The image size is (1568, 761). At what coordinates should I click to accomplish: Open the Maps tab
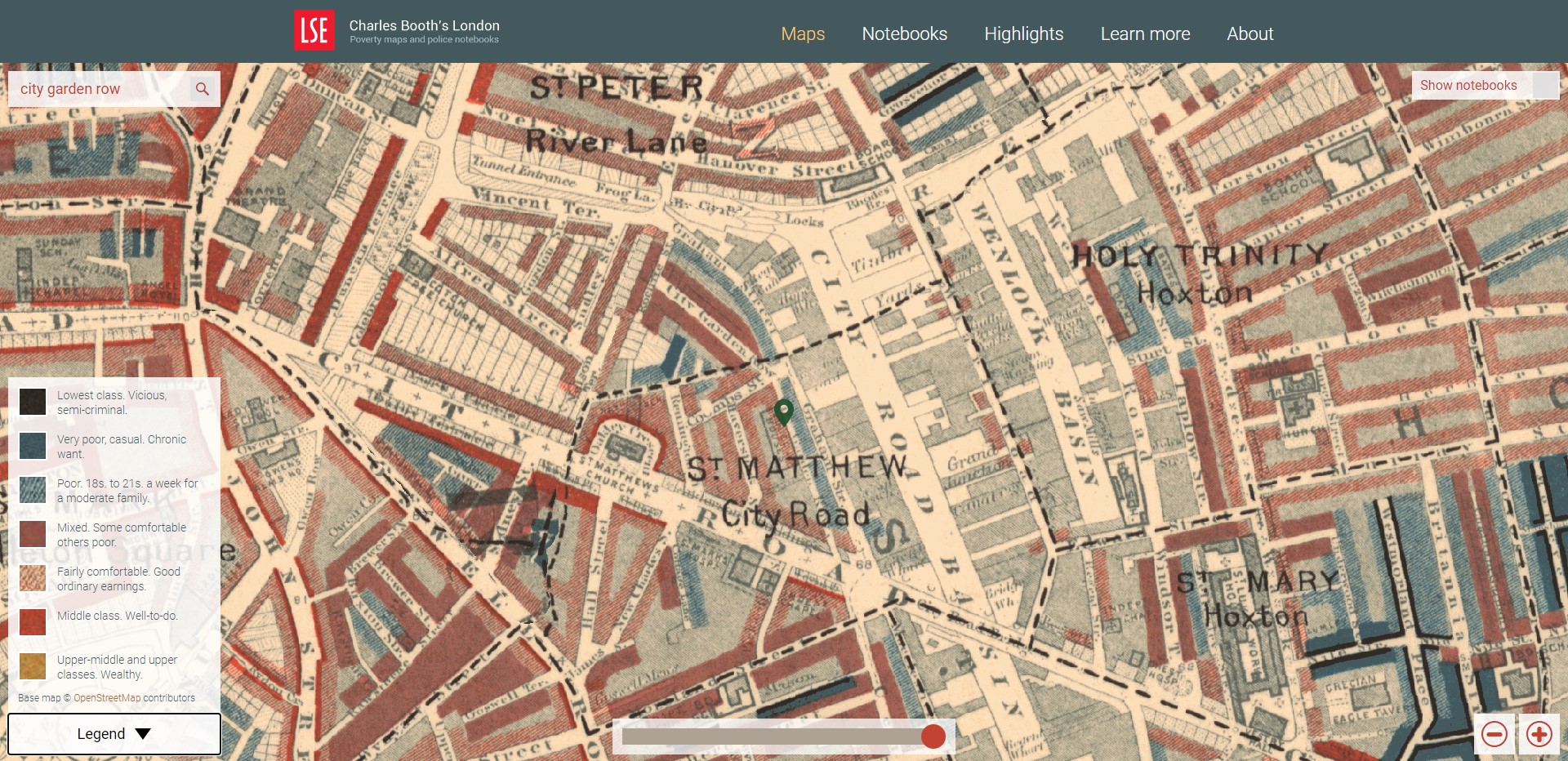pos(803,33)
